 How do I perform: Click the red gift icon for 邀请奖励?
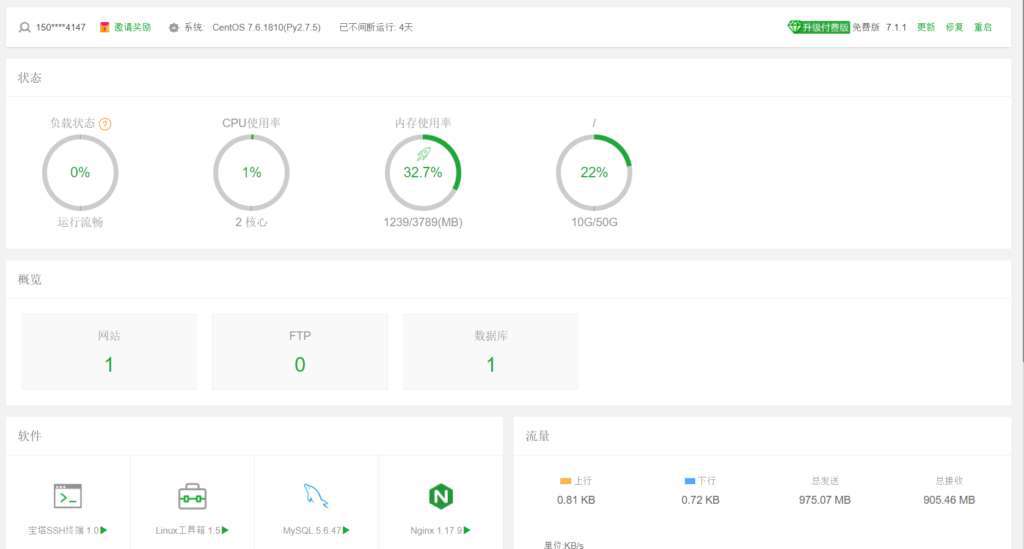pyautogui.click(x=104, y=27)
